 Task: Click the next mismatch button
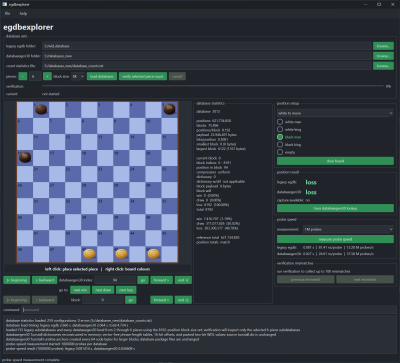click(x=365, y=280)
